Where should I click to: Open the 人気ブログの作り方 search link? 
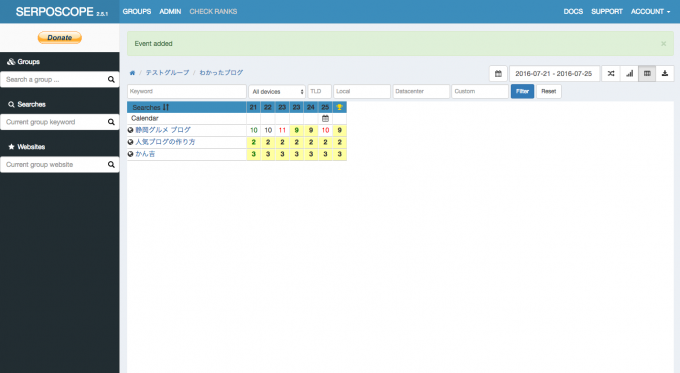pos(165,142)
